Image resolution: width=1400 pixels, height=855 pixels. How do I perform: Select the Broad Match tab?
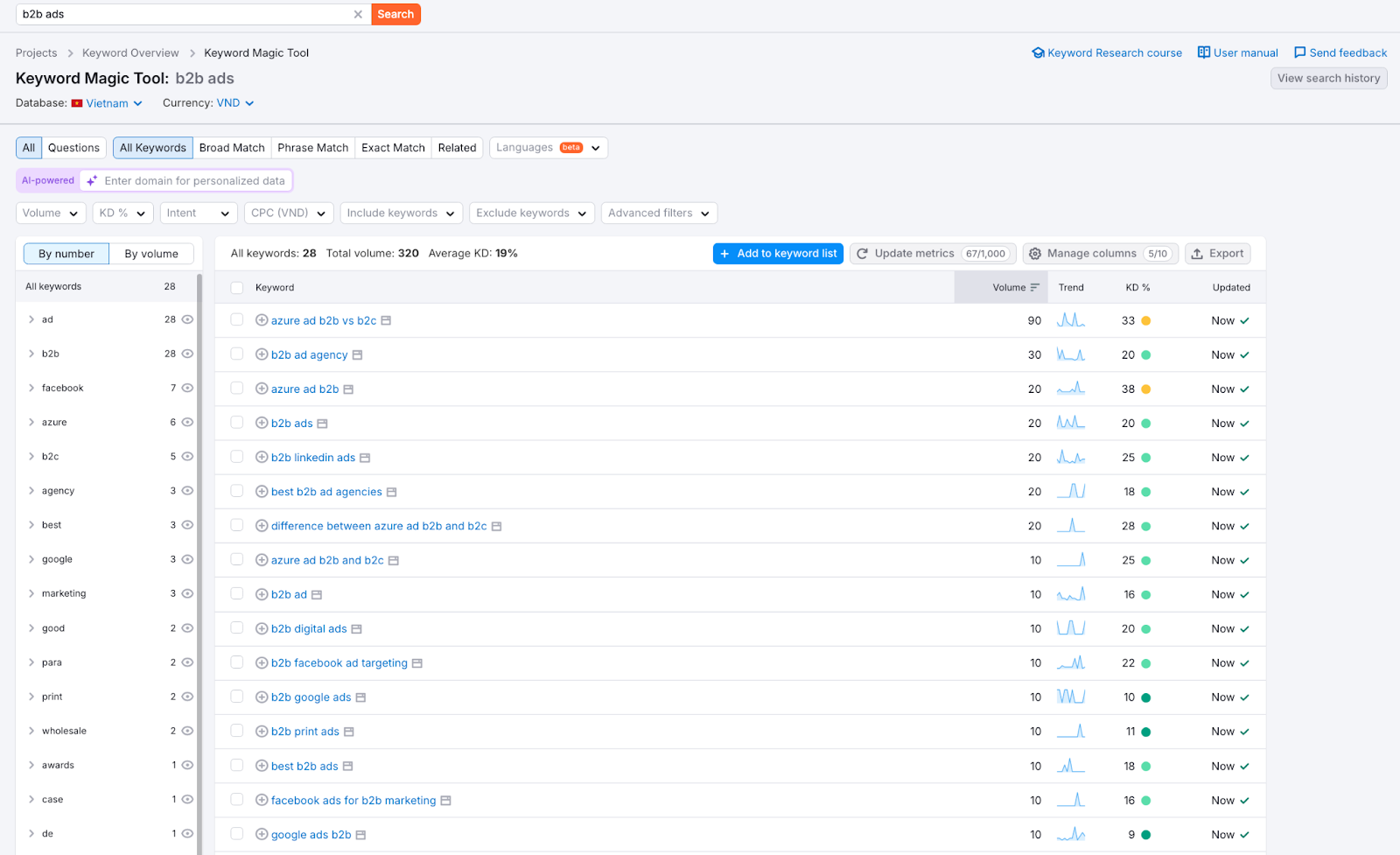[232, 148]
